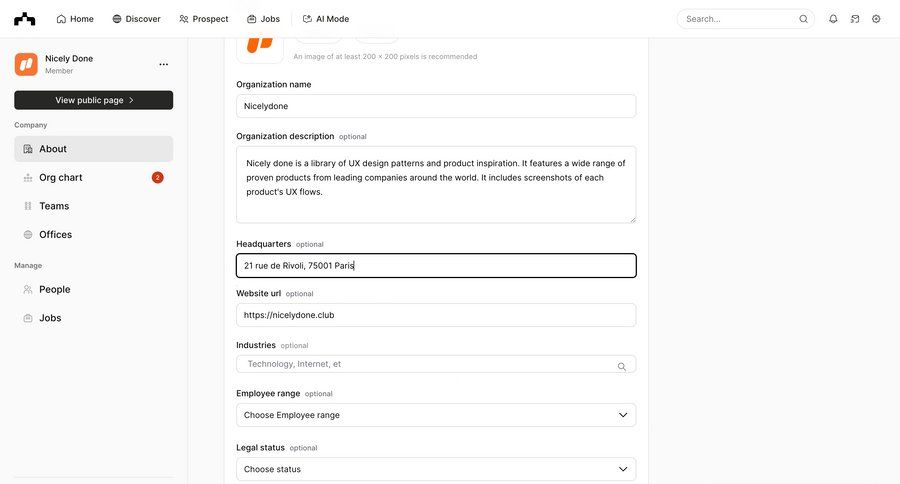This screenshot has height=484, width=900.
Task: Open the three-dot menu next to Nicely Done
Action: click(x=164, y=64)
